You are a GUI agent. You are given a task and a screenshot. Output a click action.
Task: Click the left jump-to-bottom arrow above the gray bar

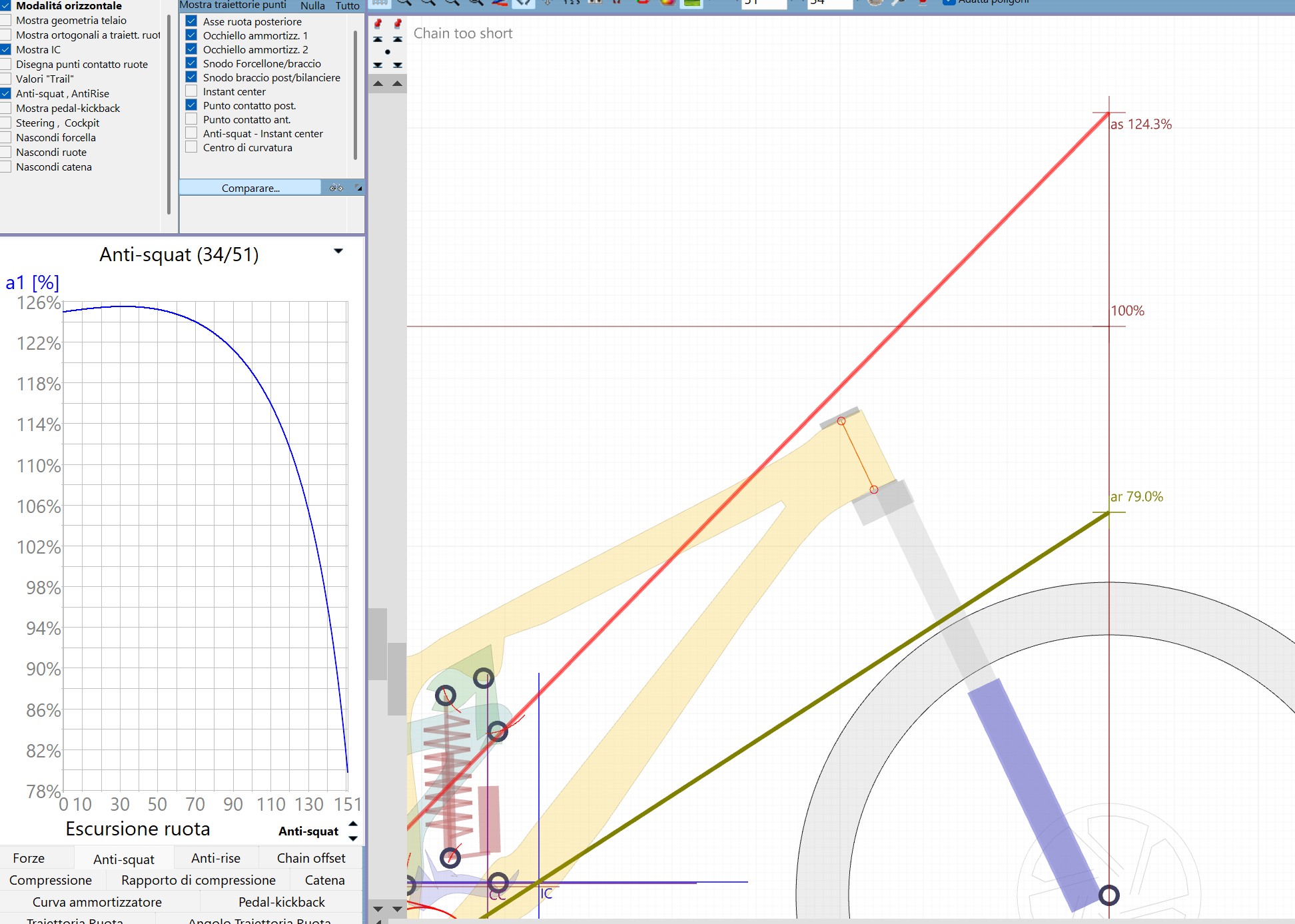378,65
